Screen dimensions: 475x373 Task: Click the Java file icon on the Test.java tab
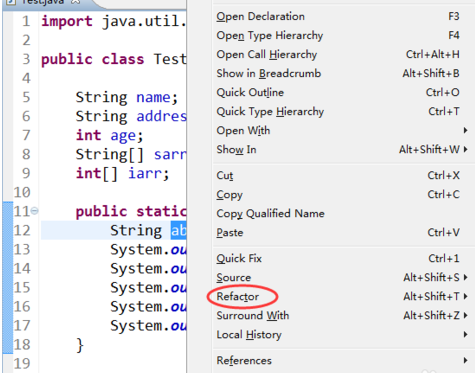11,2
